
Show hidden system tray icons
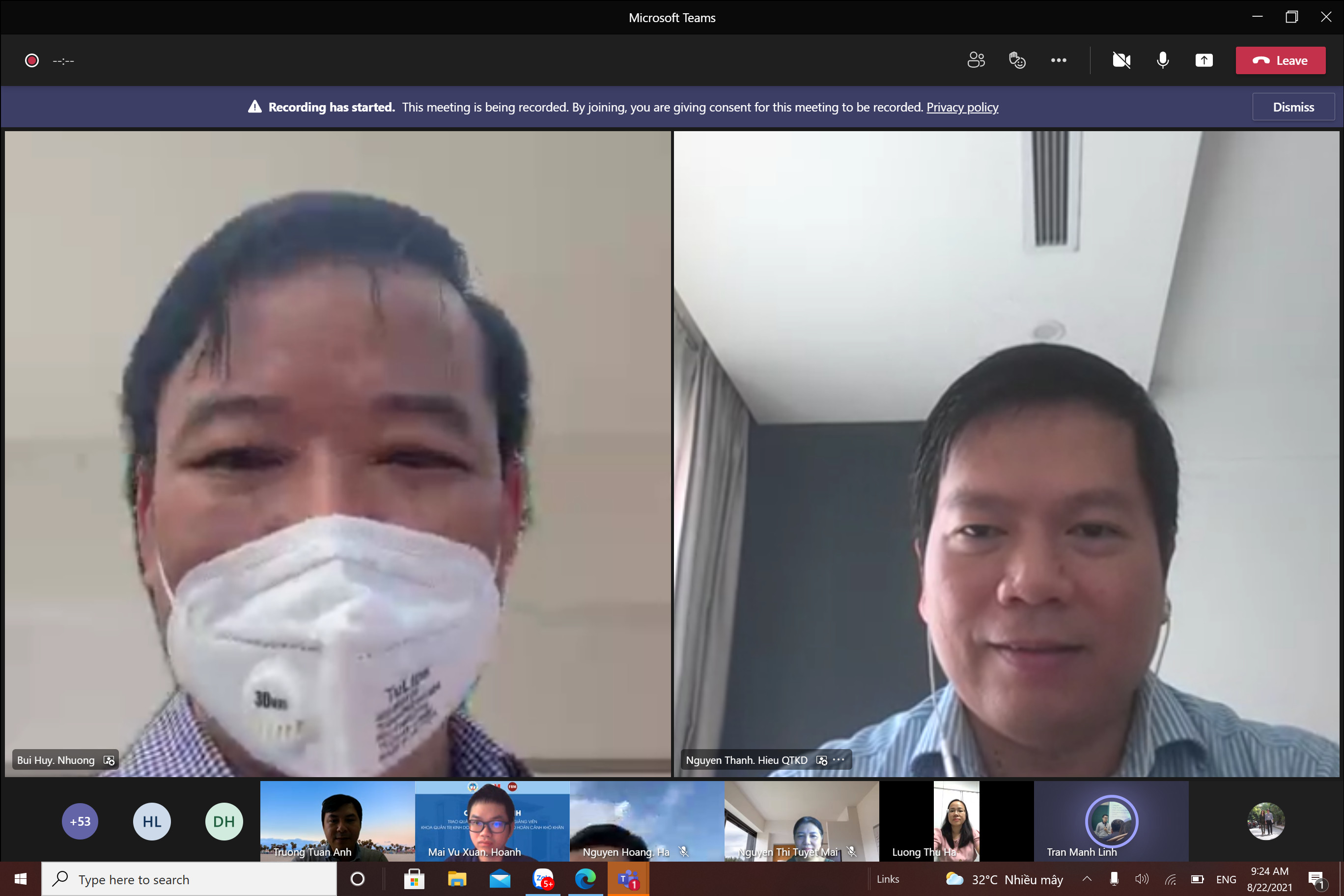[x=1087, y=879]
